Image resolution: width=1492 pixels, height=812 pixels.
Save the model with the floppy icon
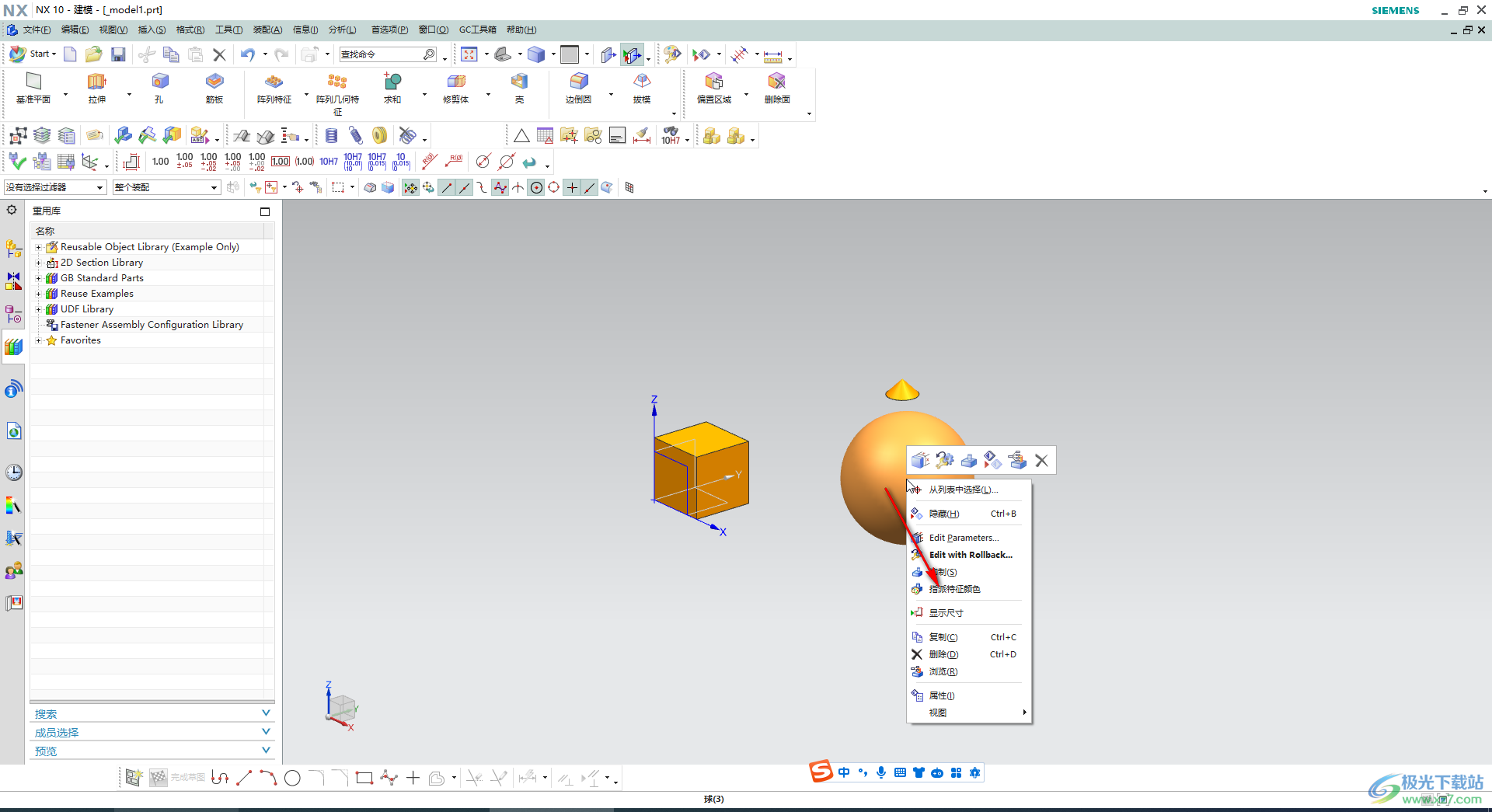pos(118,54)
